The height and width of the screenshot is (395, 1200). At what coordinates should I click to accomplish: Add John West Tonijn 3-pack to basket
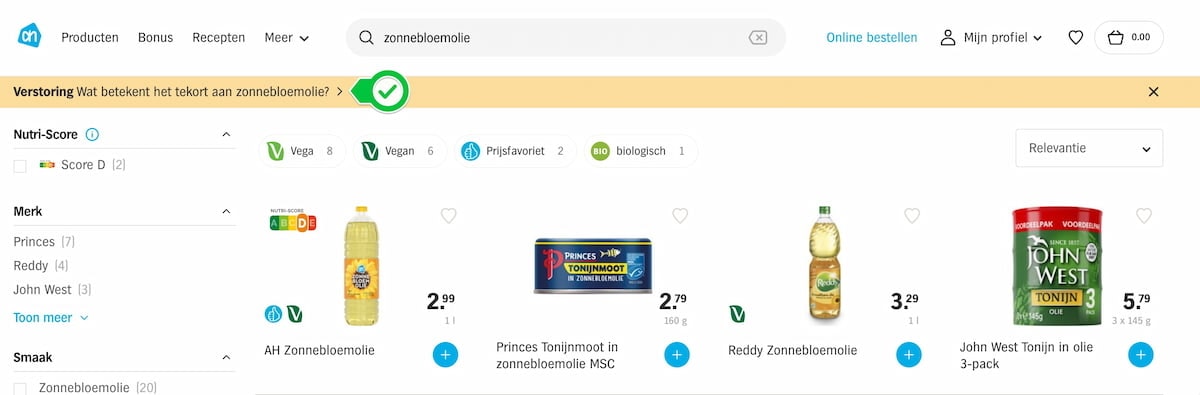tap(1141, 354)
